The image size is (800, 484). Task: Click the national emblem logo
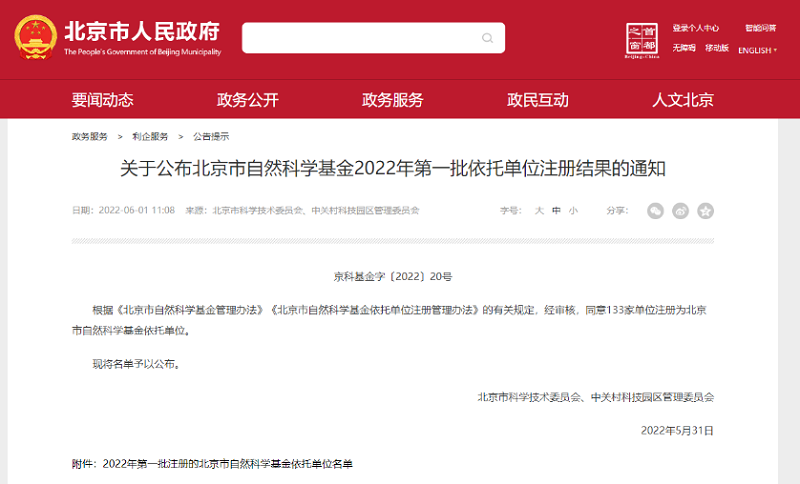pyautogui.click(x=35, y=38)
